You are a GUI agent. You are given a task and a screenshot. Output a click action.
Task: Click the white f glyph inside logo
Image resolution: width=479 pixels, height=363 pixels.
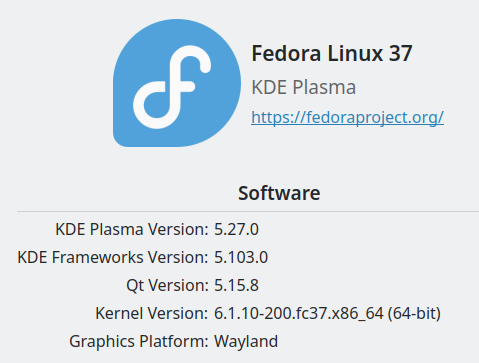(x=172, y=87)
